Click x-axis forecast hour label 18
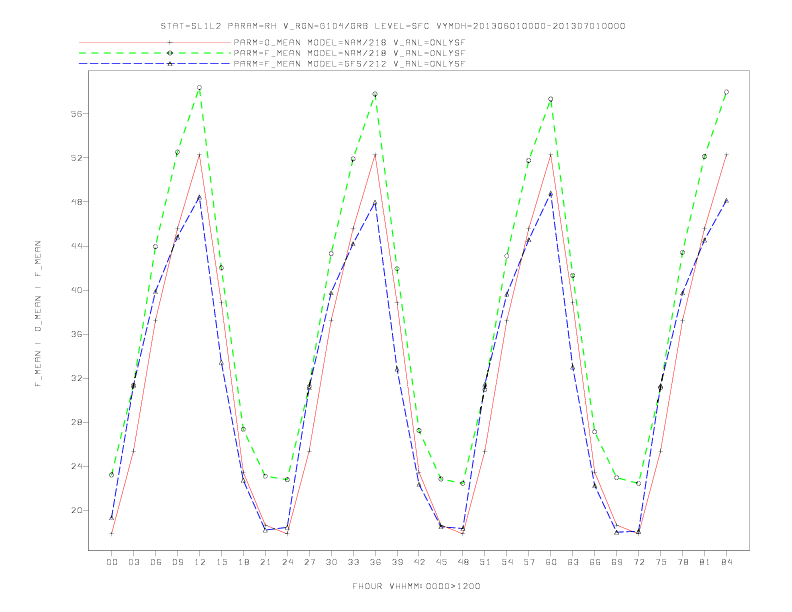Image resolution: width=792 pixels, height=612 pixels. click(243, 562)
